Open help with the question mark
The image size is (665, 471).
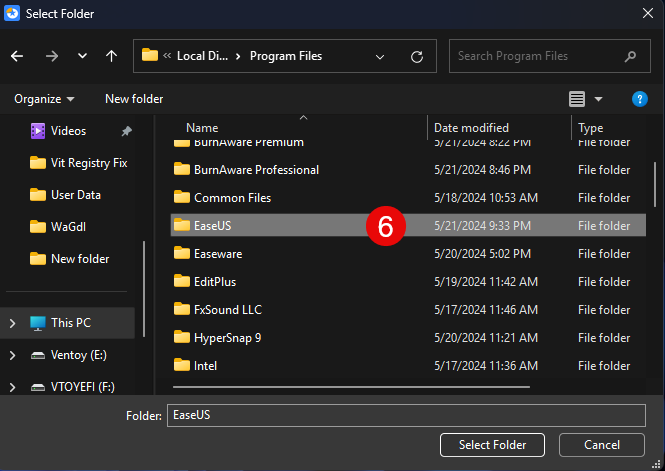click(640, 99)
